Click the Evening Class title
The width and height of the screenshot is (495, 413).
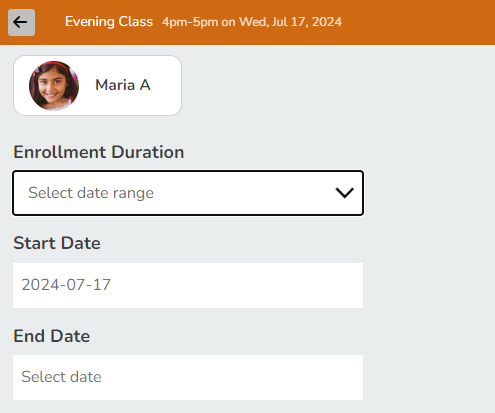point(109,22)
